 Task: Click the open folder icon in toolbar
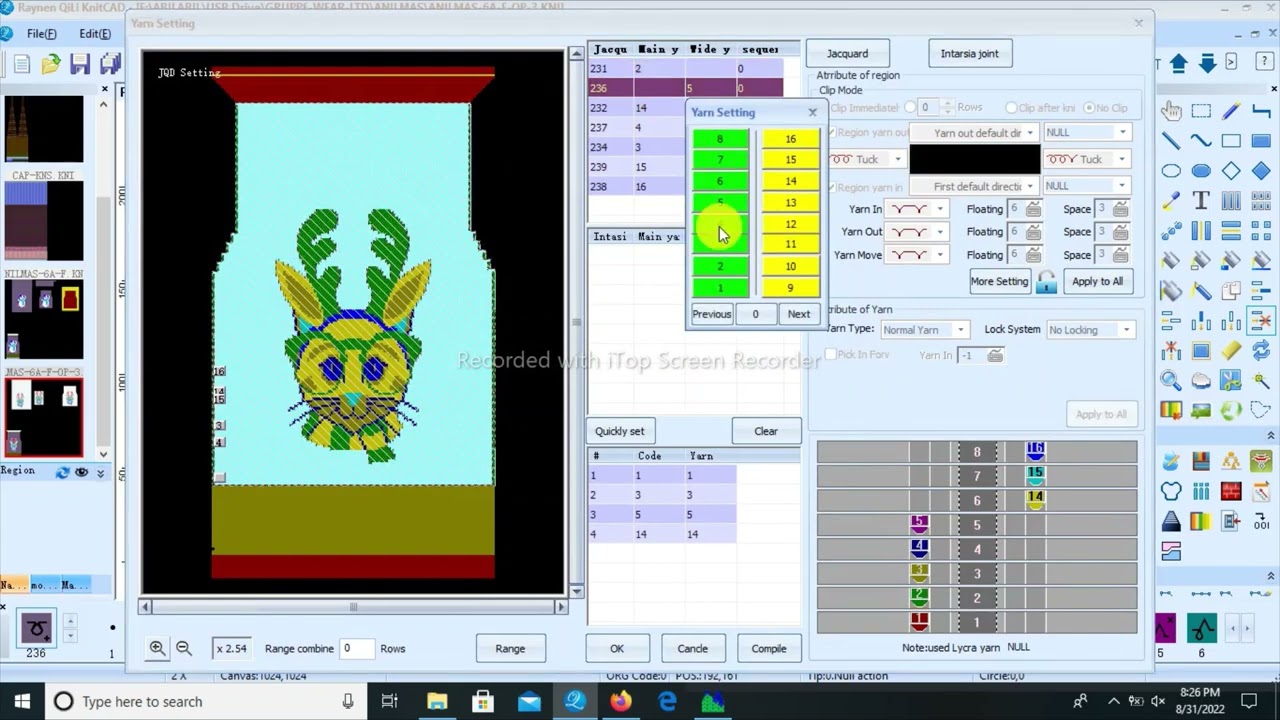[x=51, y=64]
